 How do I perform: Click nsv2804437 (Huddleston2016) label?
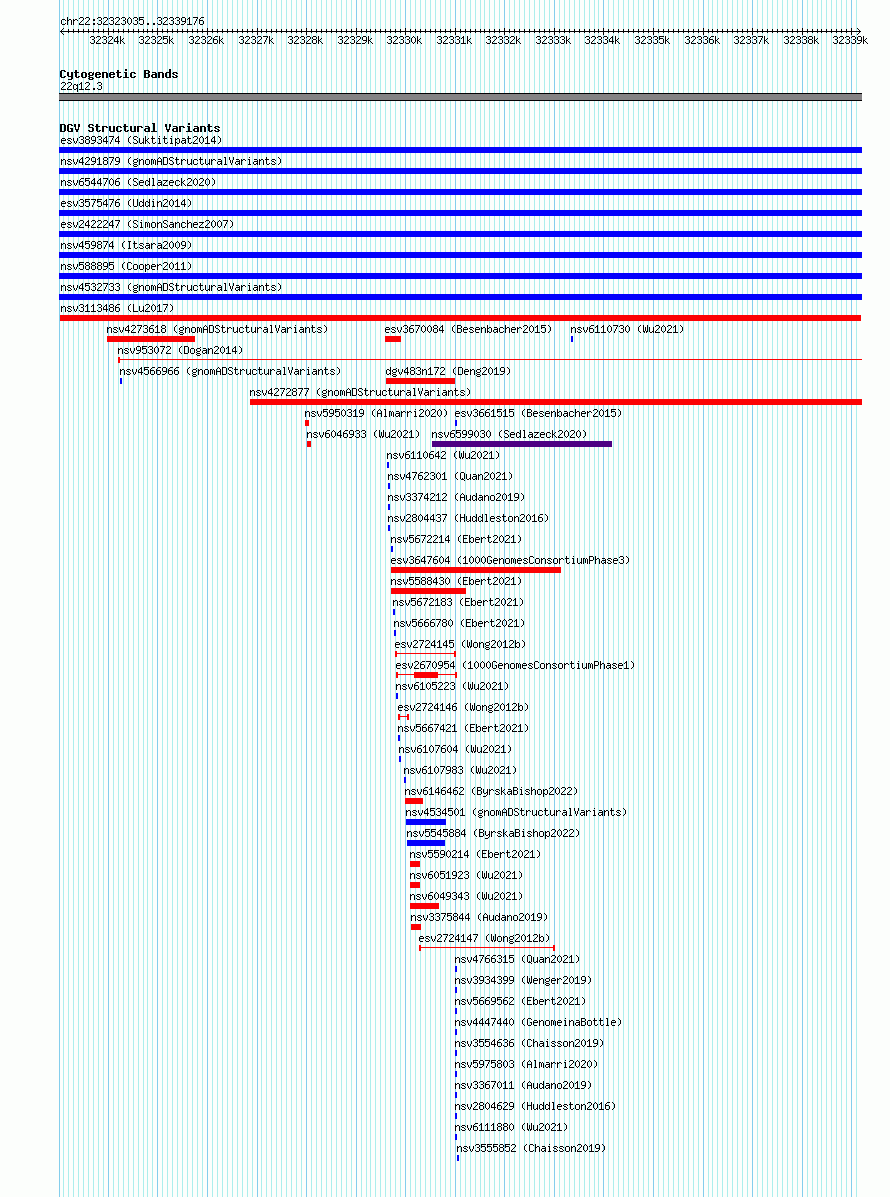(469, 518)
